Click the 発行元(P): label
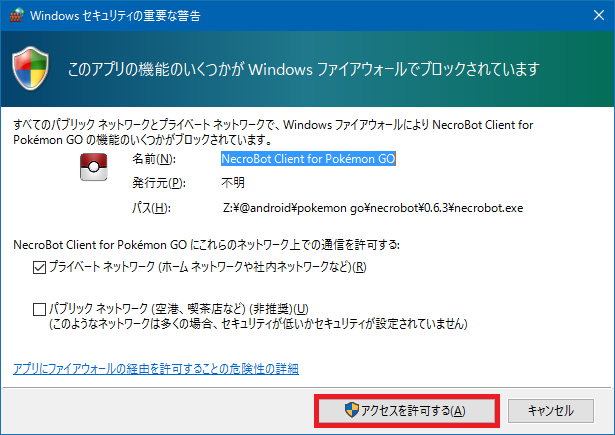Screen dimensions: 615x435 [x=159, y=183]
